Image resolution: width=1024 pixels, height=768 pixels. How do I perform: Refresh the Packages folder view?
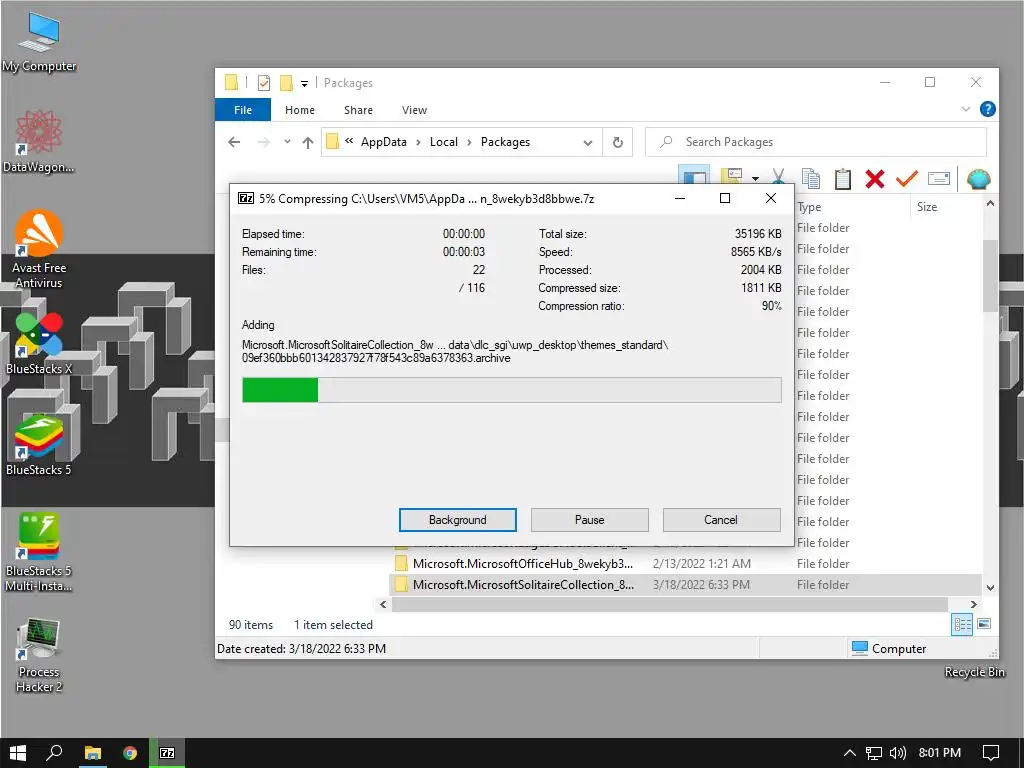coord(617,142)
